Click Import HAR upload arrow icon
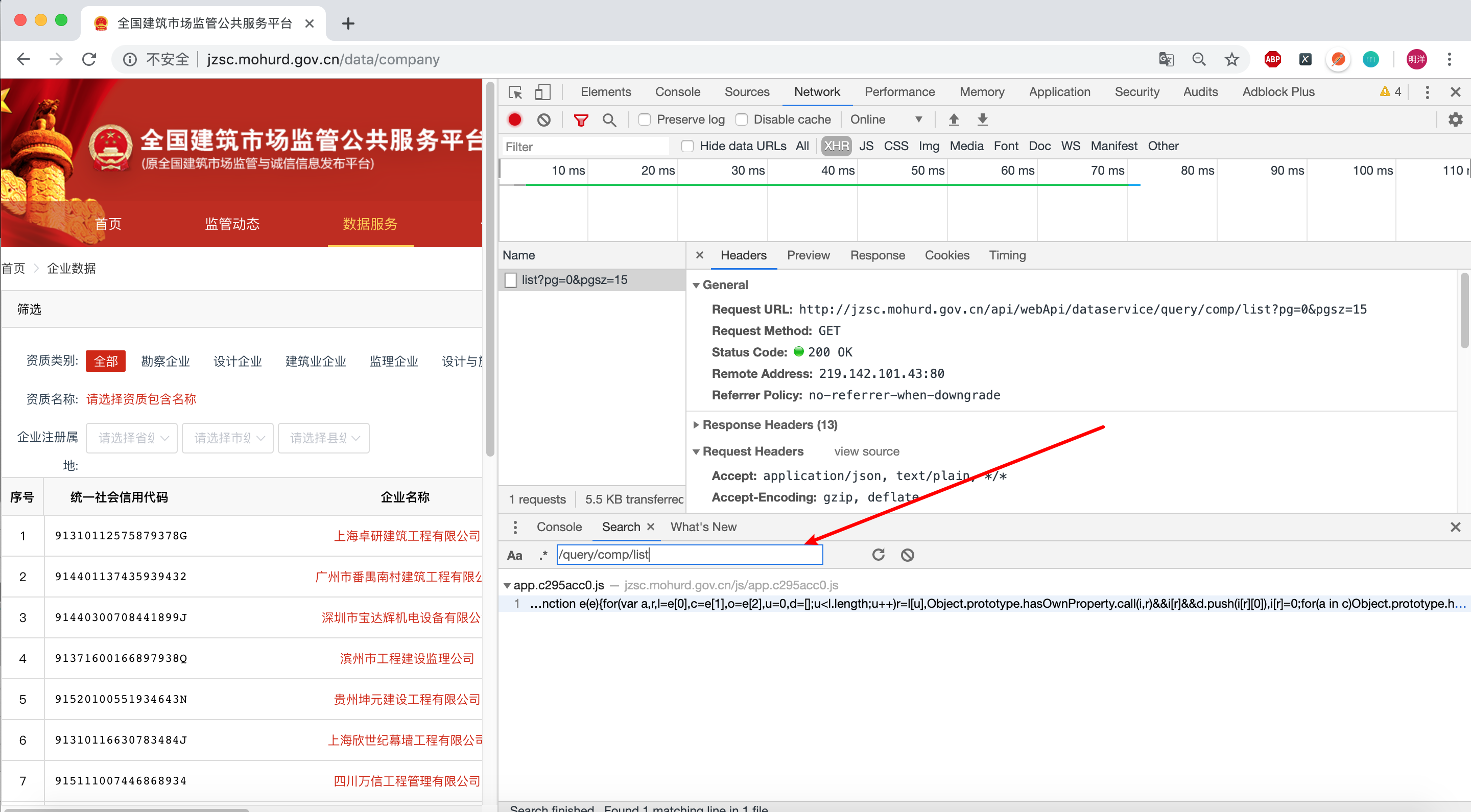This screenshot has width=1471, height=812. tap(954, 120)
